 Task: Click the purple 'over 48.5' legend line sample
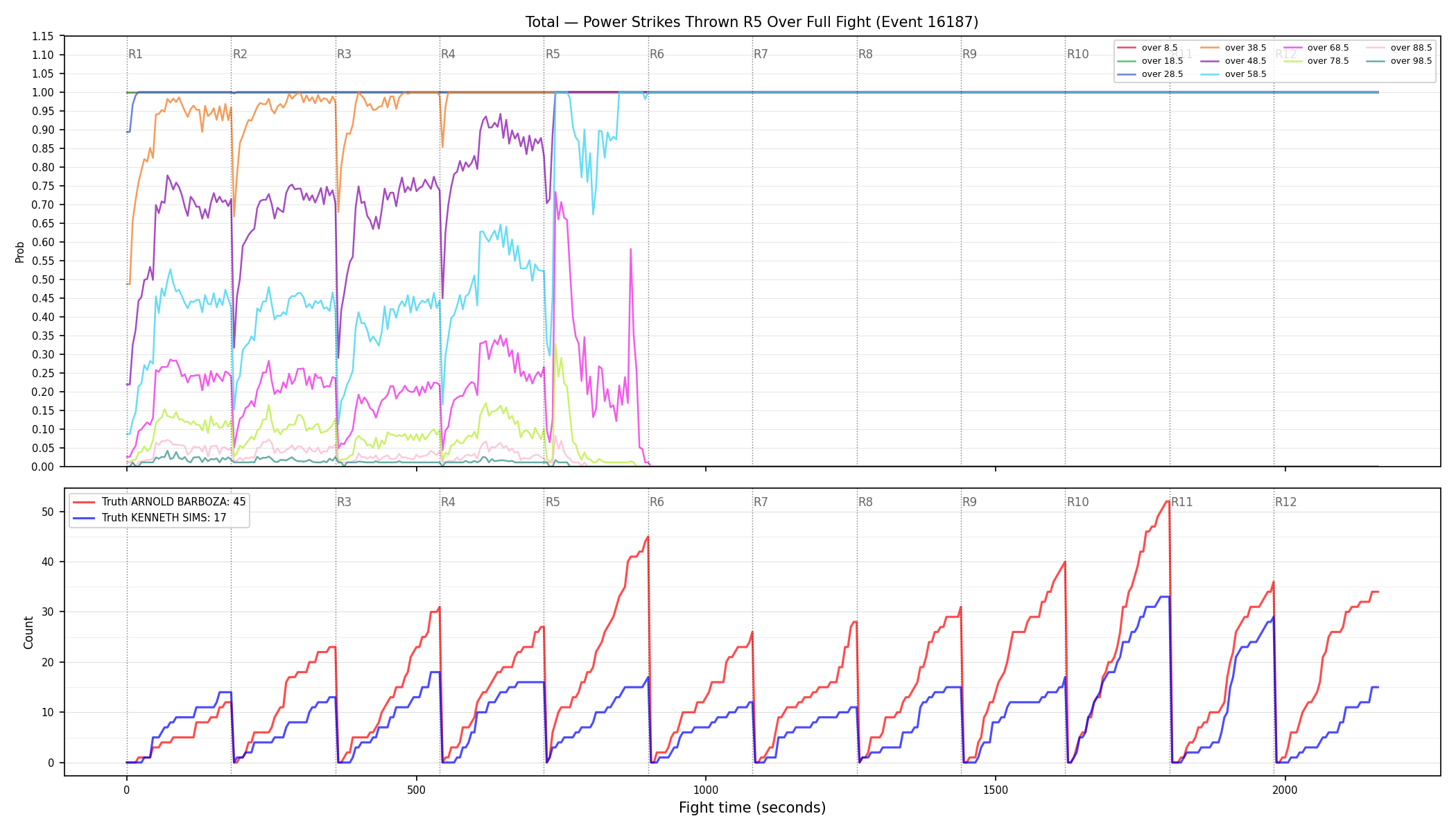click(1210, 61)
